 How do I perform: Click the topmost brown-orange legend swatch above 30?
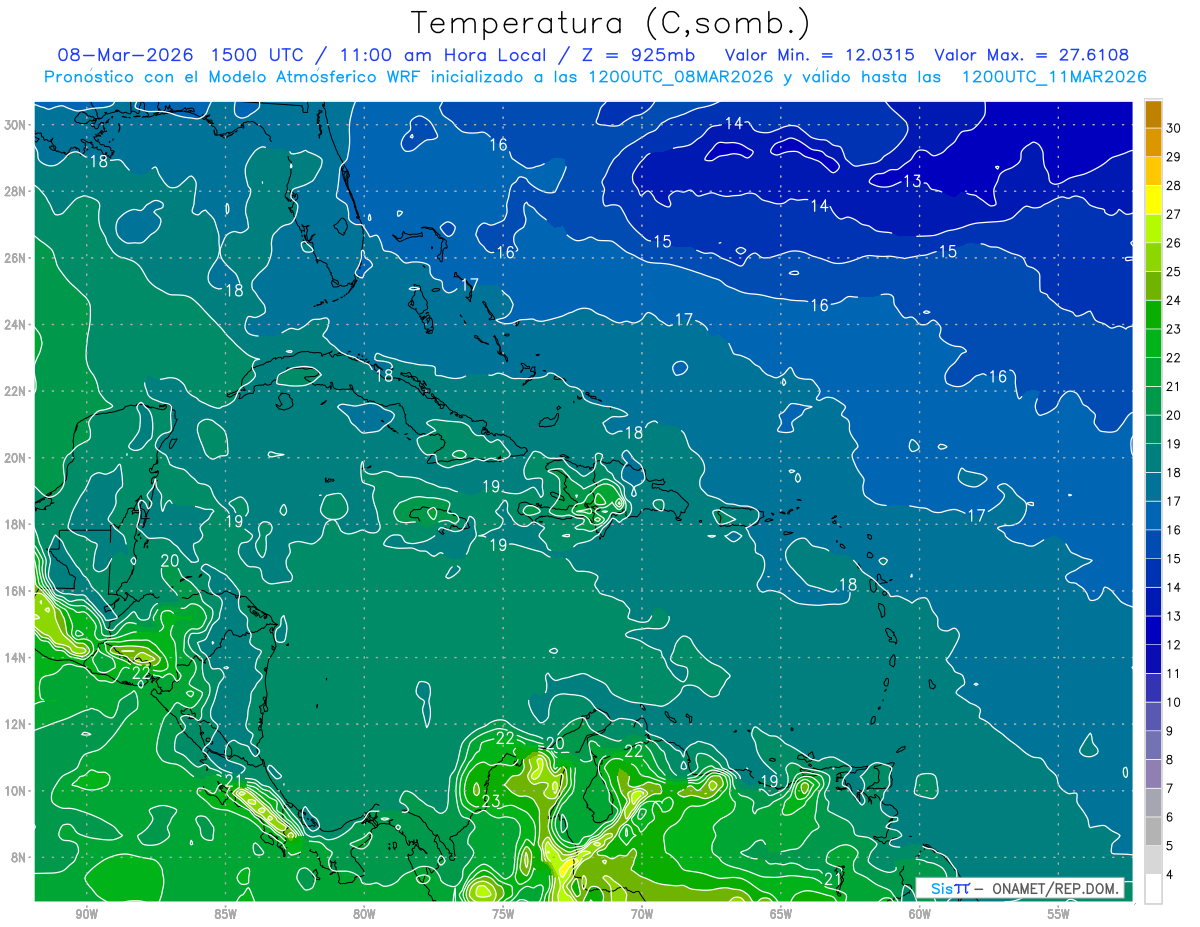click(1153, 114)
